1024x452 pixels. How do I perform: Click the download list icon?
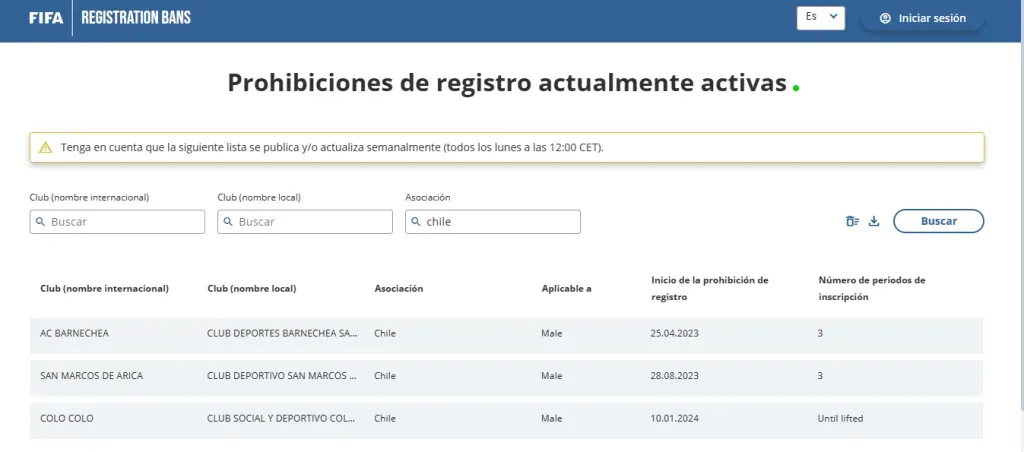click(874, 221)
